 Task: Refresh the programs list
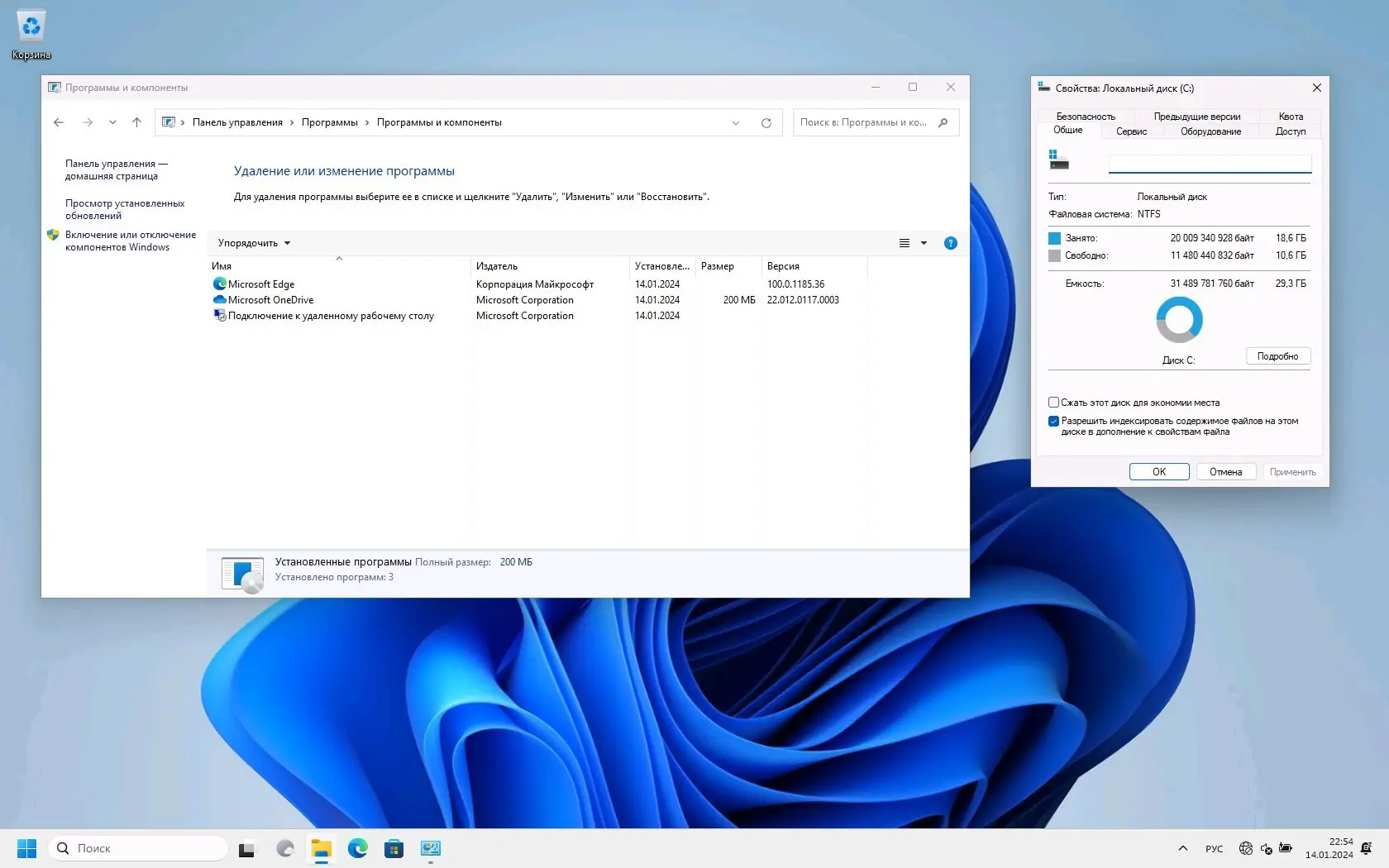(x=766, y=123)
